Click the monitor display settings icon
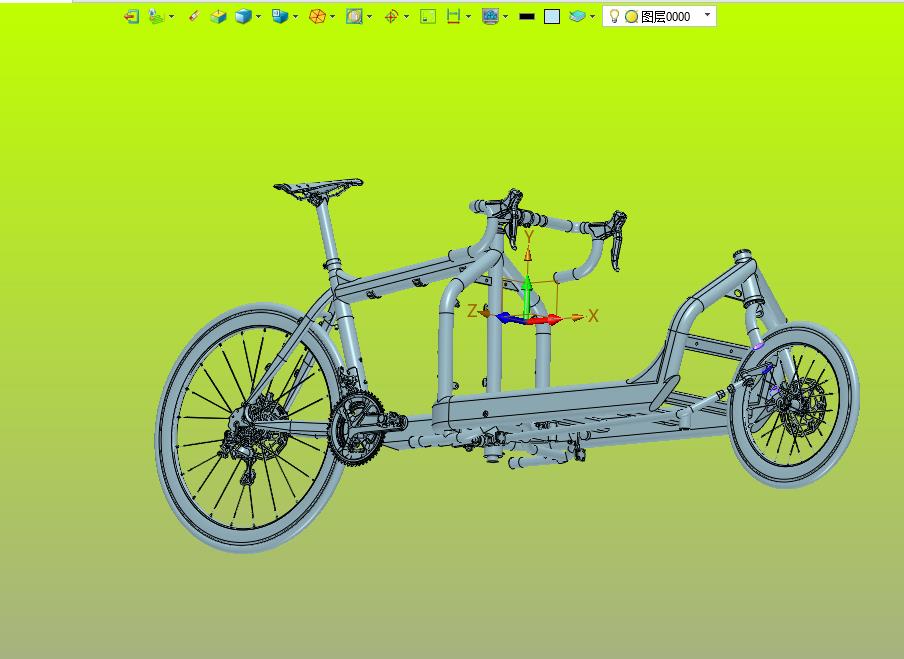 click(489, 16)
